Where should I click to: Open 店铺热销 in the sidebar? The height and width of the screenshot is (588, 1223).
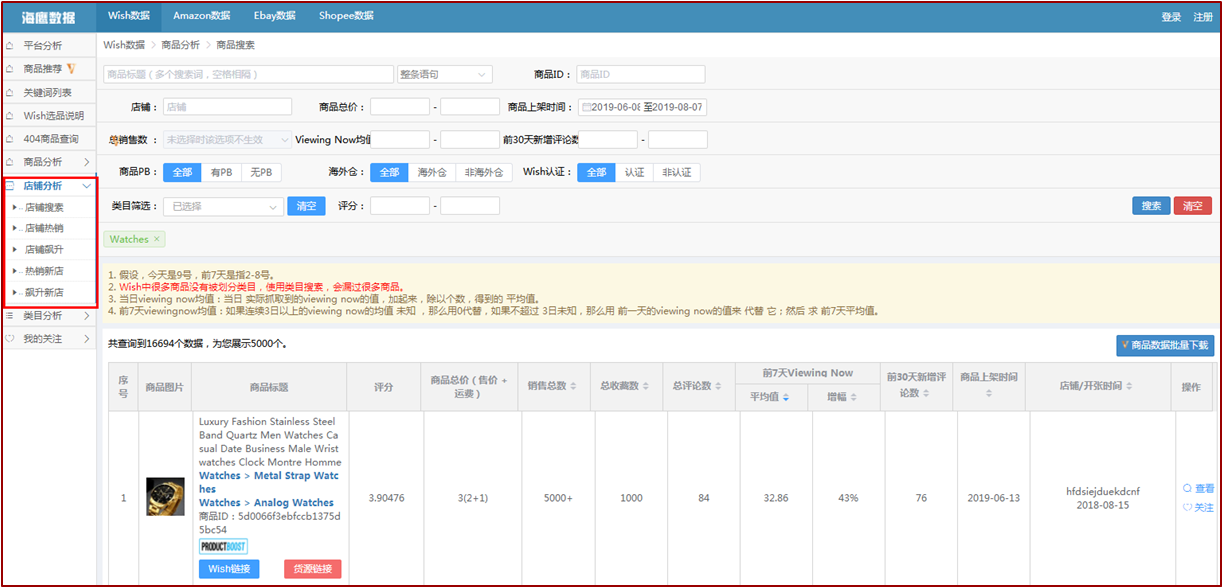click(x=44, y=229)
